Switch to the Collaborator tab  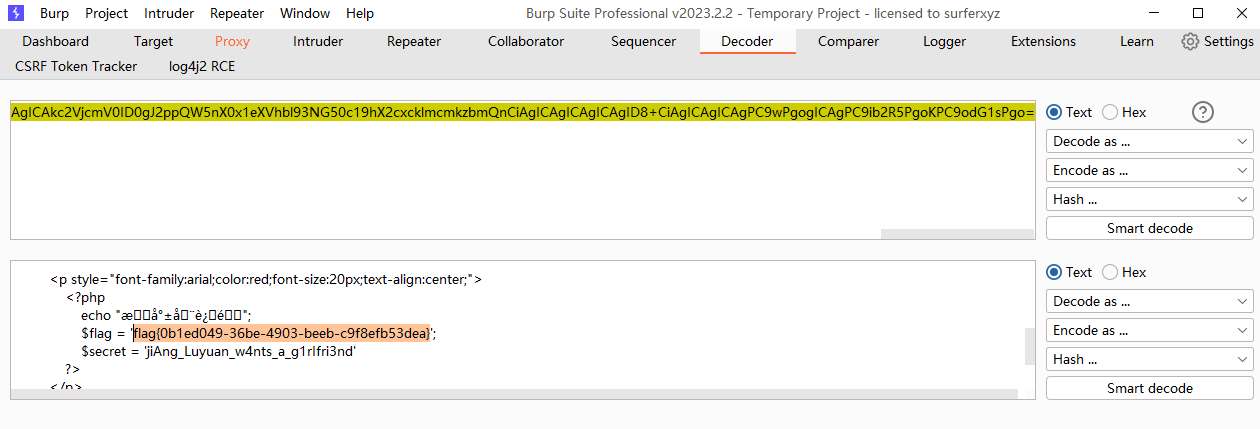pyautogui.click(x=526, y=41)
